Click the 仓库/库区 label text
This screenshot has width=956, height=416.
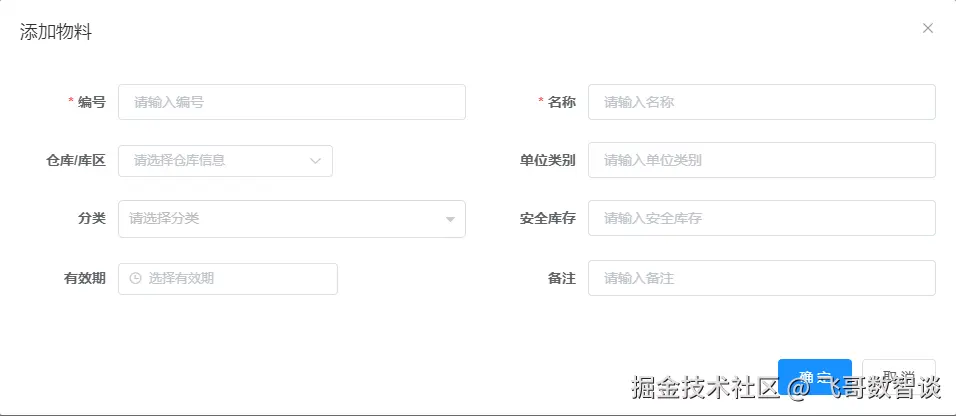76,160
